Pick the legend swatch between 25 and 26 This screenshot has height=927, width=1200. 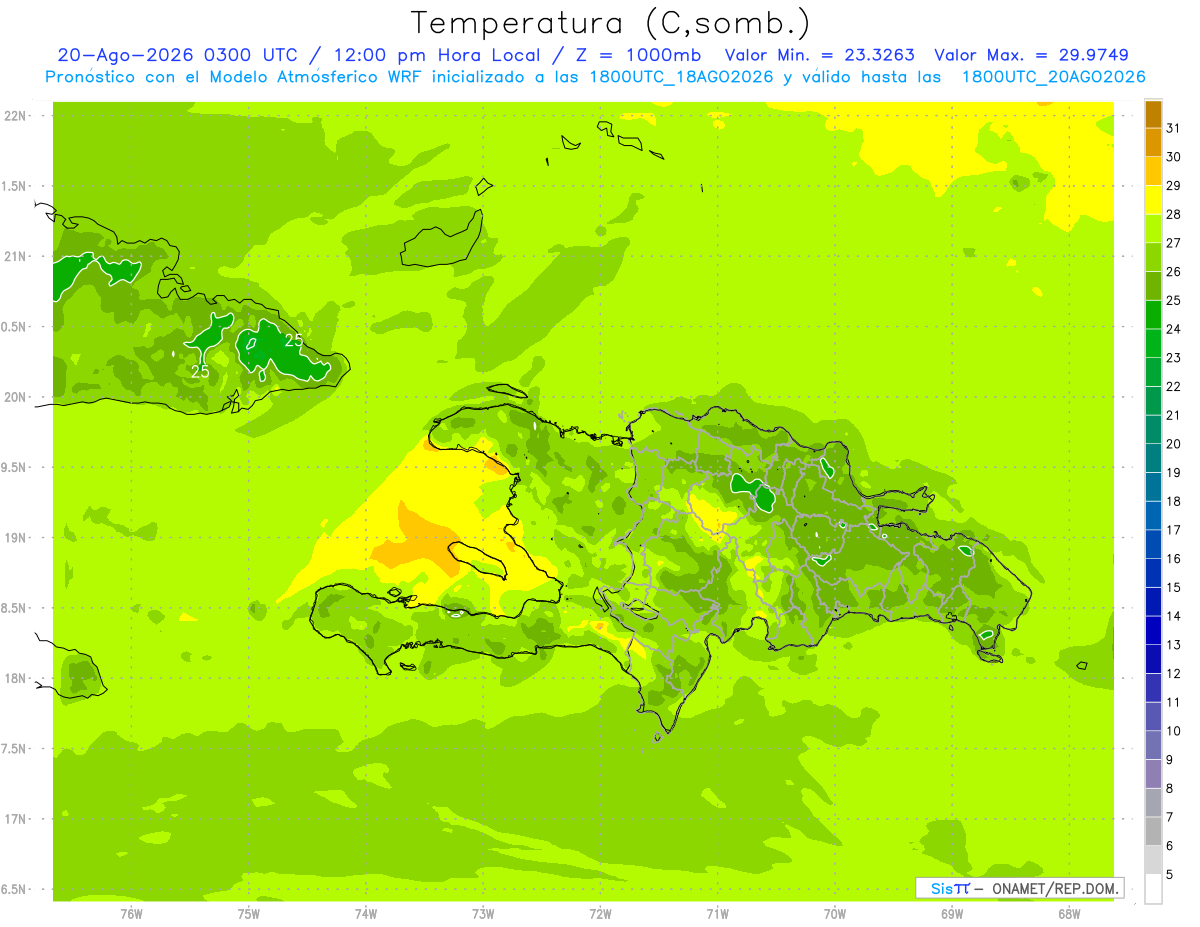1153,285
